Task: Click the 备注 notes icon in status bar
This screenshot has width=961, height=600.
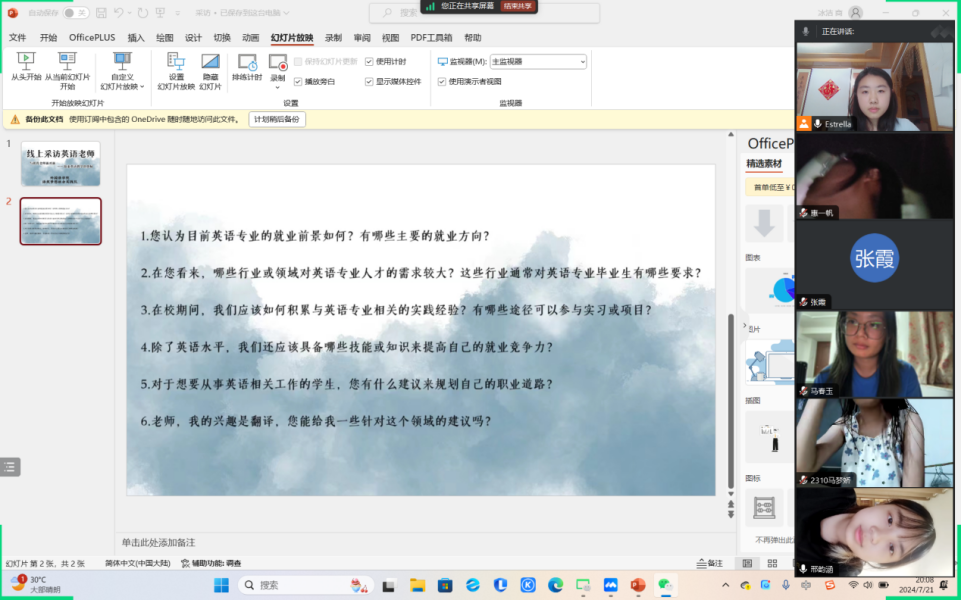Action: (709, 564)
